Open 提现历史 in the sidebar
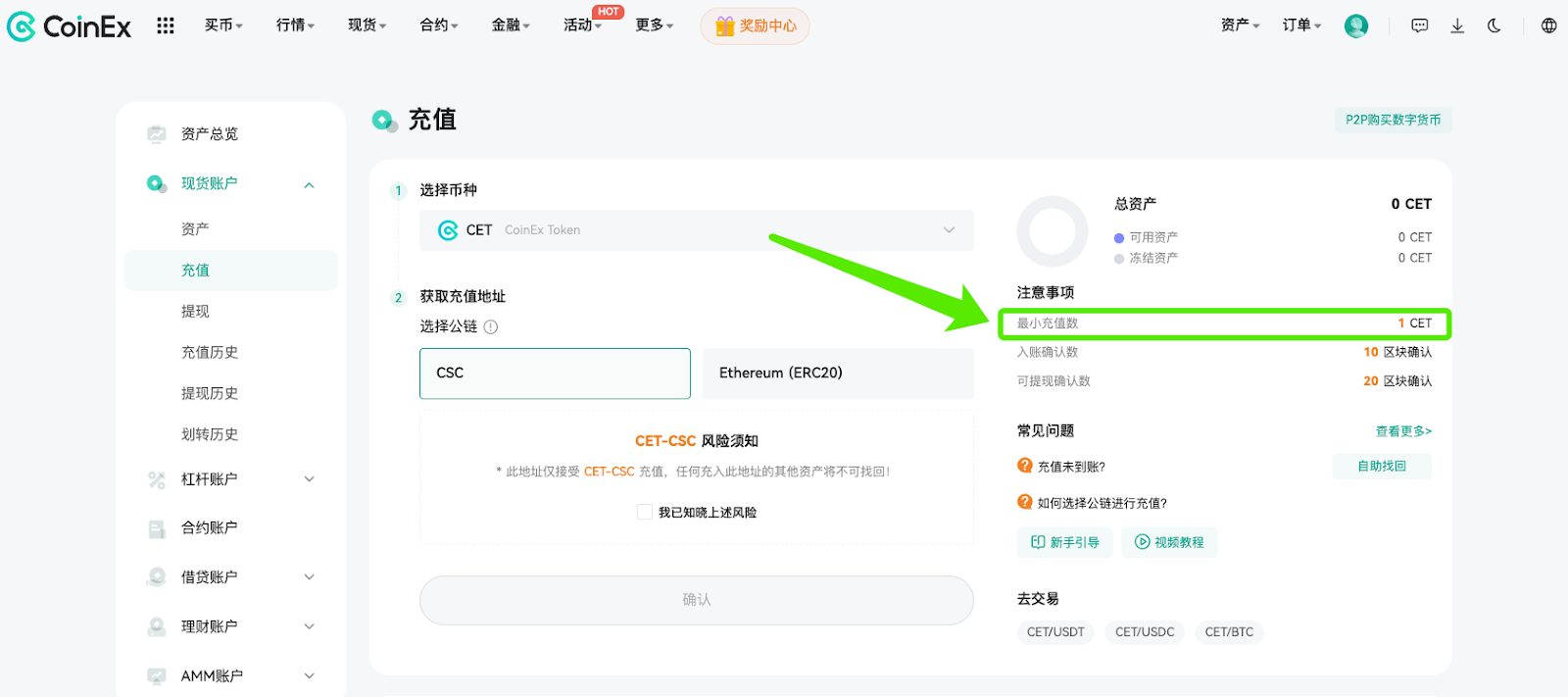The height and width of the screenshot is (697, 1568). [x=209, y=393]
